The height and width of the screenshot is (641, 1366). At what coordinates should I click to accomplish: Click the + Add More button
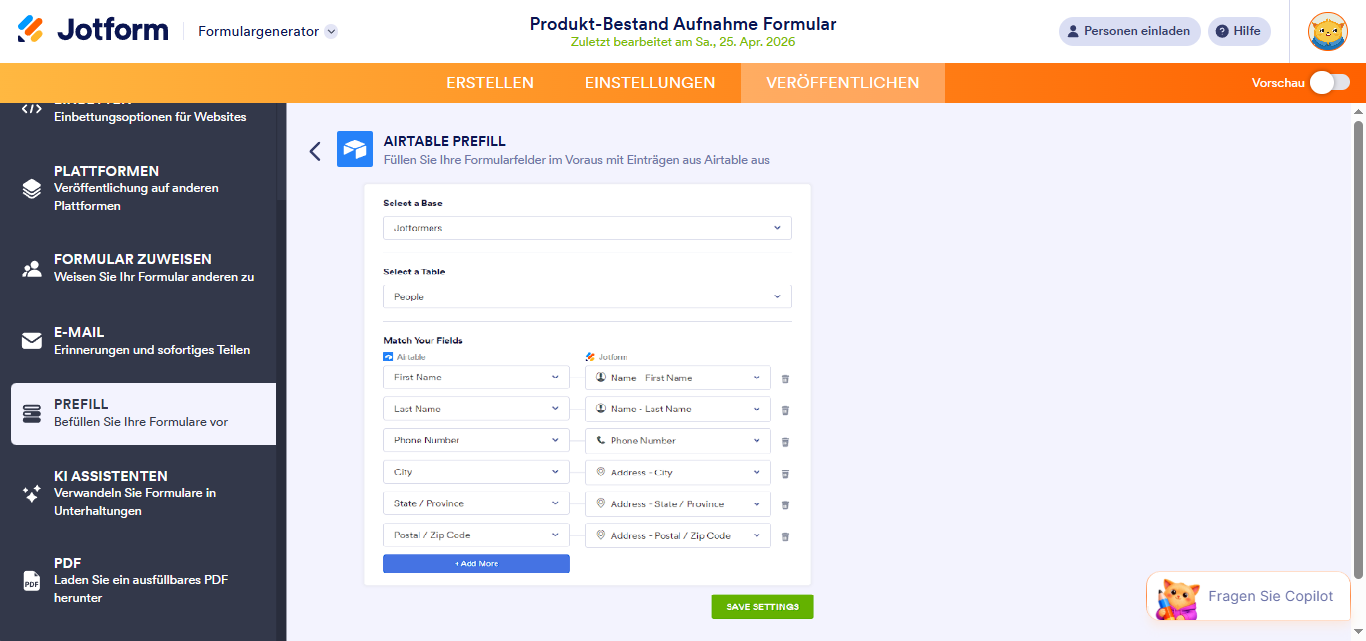(x=476, y=564)
